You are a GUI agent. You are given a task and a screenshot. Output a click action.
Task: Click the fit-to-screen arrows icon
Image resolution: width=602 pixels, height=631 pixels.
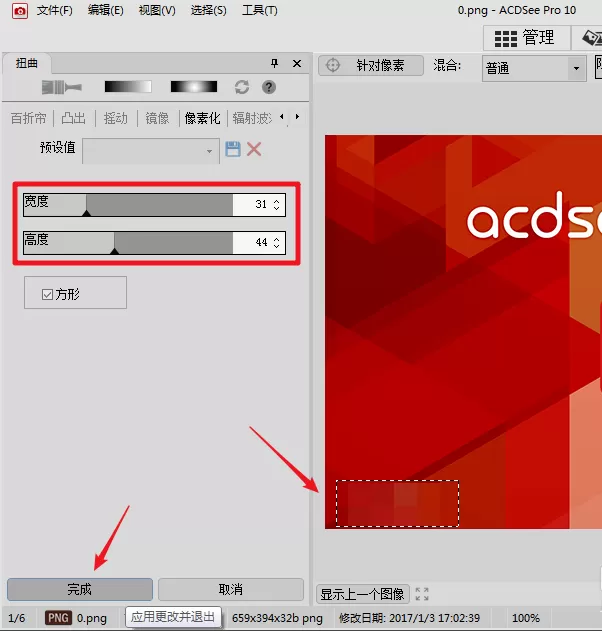[422, 594]
